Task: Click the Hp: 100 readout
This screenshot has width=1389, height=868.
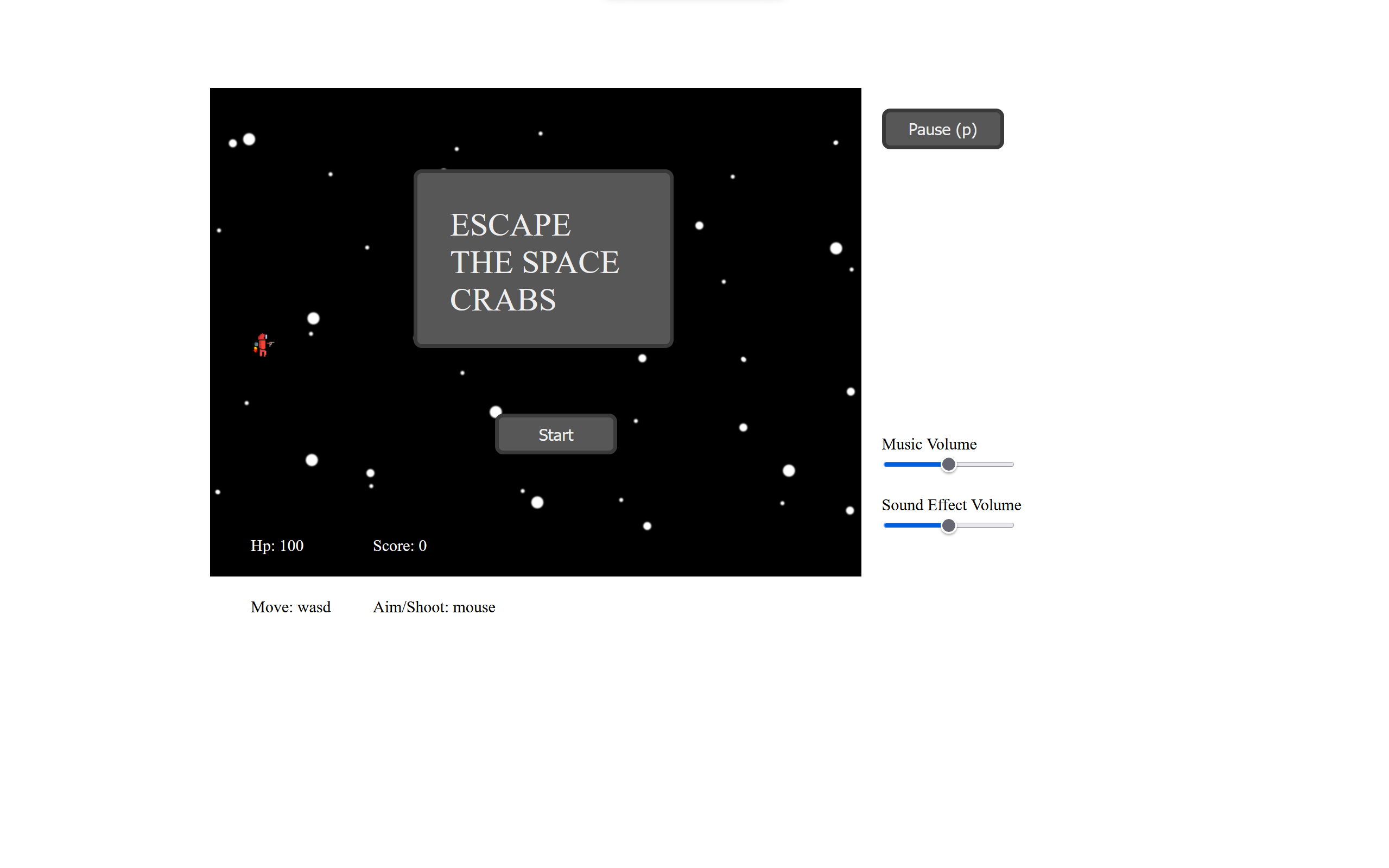Action: coord(277,546)
